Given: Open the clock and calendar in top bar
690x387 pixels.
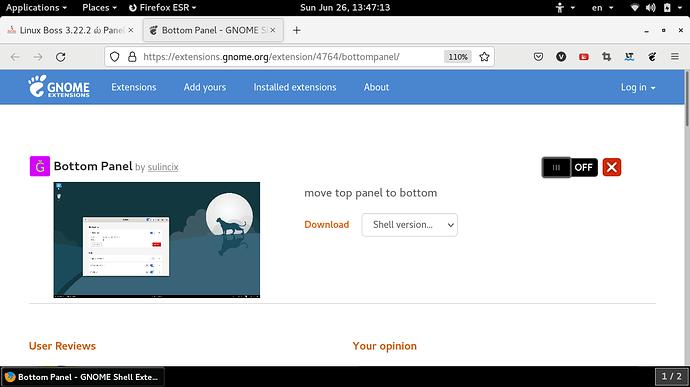Looking at the screenshot, I should click(345, 7).
